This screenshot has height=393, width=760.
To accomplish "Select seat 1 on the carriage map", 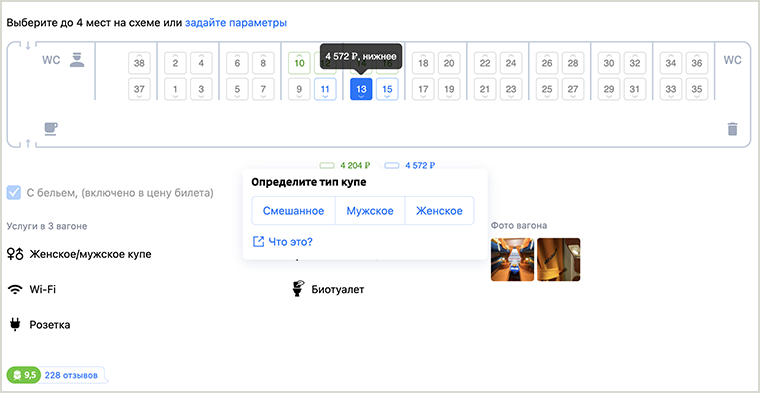I will (x=175, y=89).
